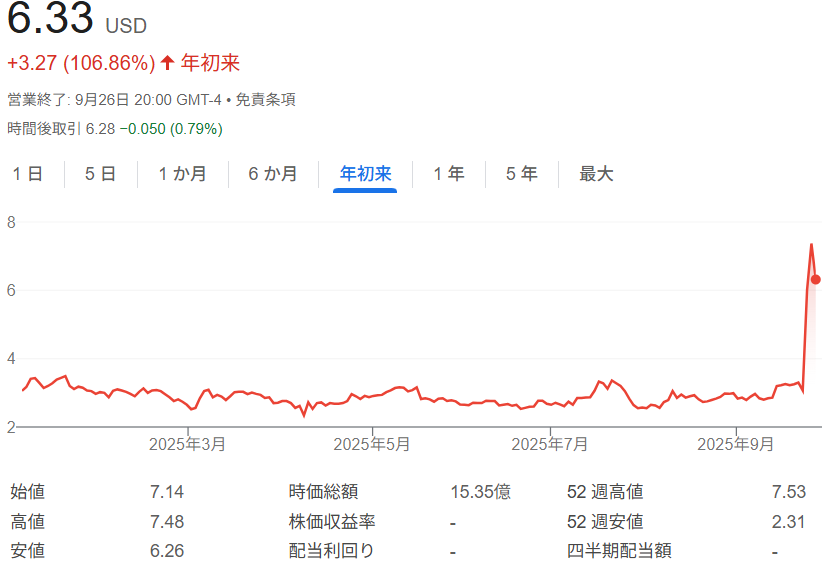
Task: Click the 52 週高値 value 7.53
Action: [788, 492]
